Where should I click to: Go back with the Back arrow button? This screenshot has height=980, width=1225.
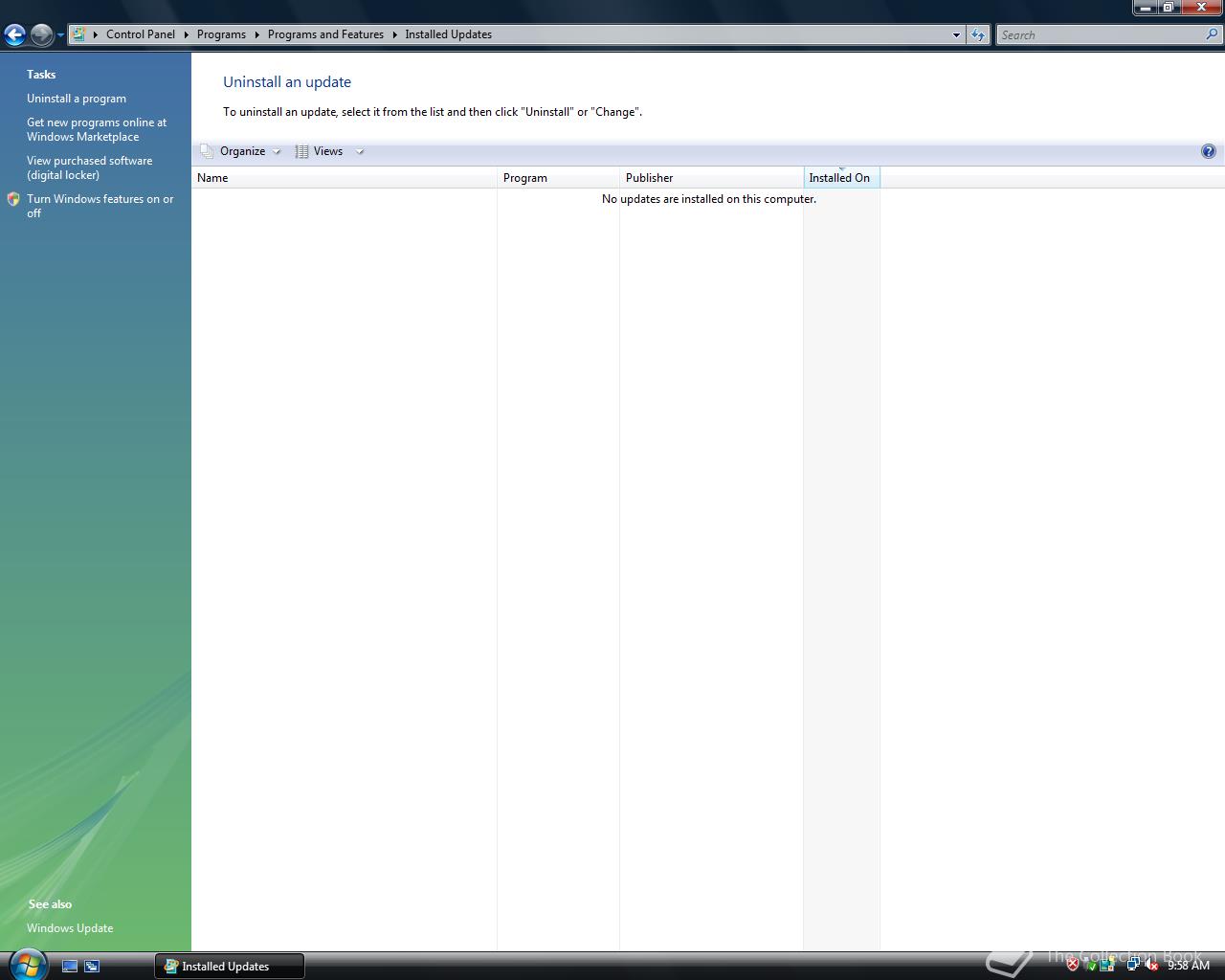14,35
